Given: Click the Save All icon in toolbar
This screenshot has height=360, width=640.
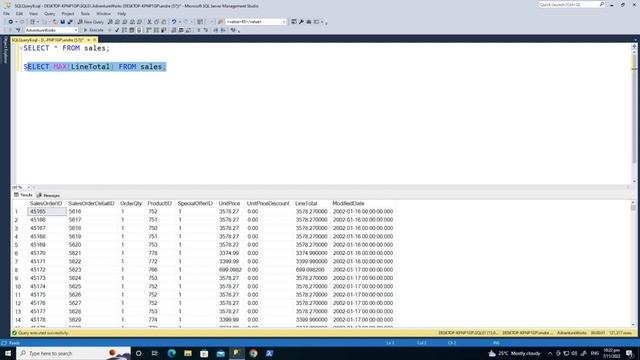Looking at the screenshot, I should click(x=70, y=22).
